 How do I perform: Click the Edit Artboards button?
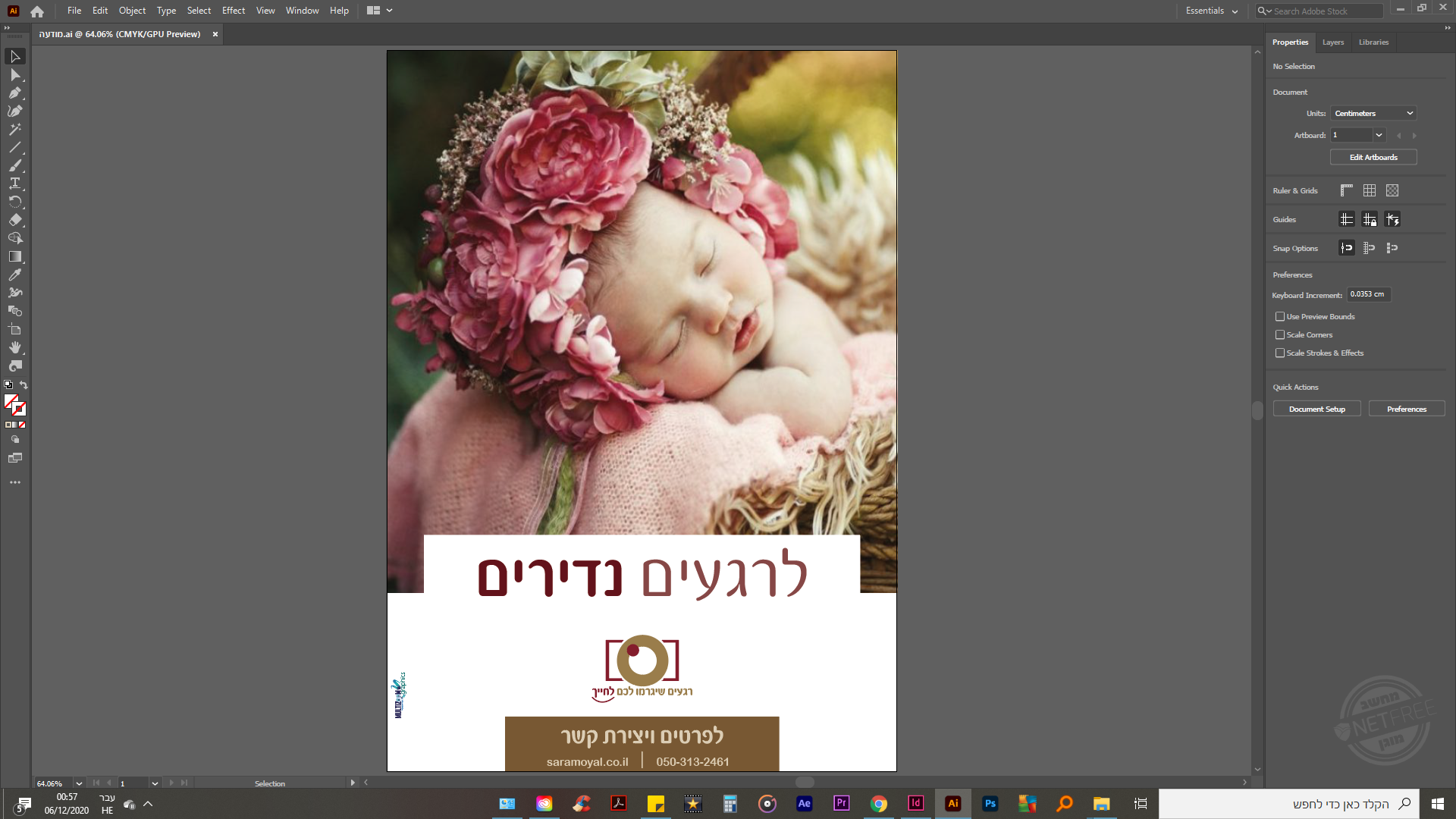tap(1373, 157)
